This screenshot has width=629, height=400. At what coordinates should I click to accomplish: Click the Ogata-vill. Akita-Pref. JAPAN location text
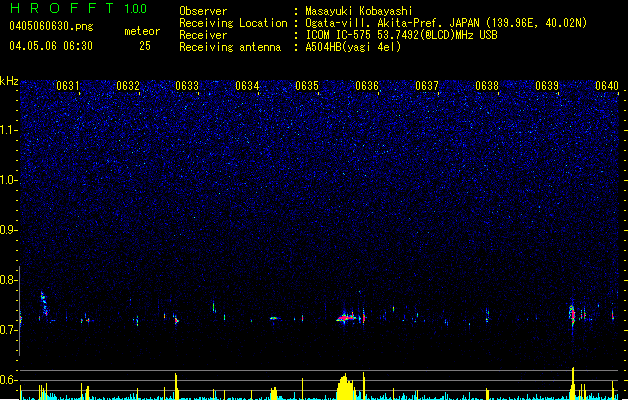point(446,23)
